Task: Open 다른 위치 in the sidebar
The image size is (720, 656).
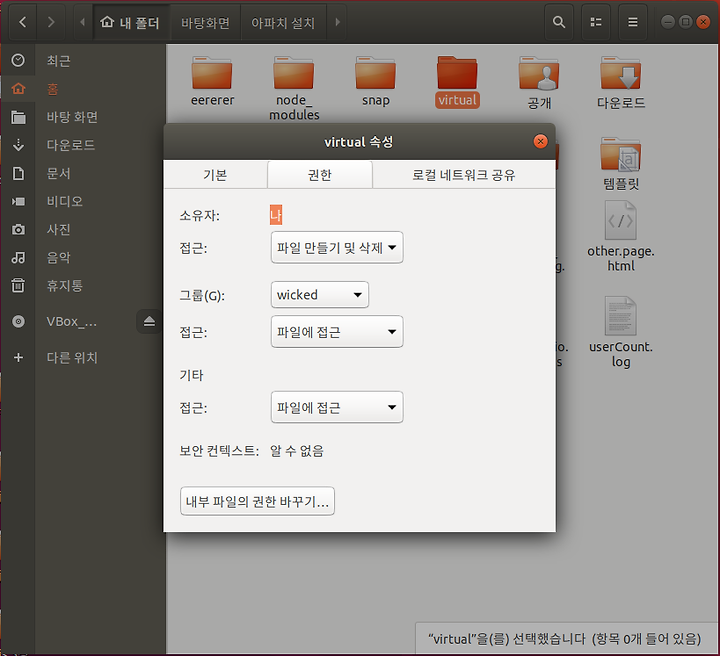Action: (72, 358)
